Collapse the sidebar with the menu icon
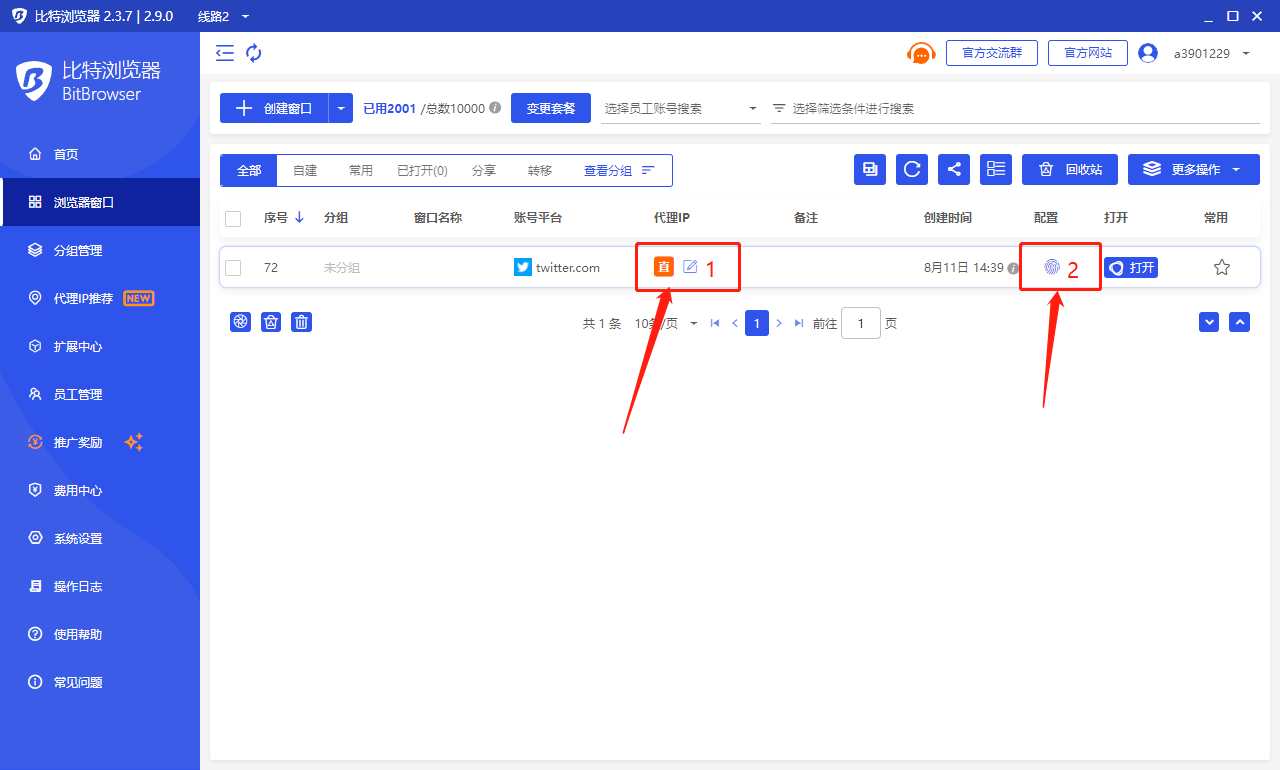This screenshot has height=770, width=1280. [225, 53]
